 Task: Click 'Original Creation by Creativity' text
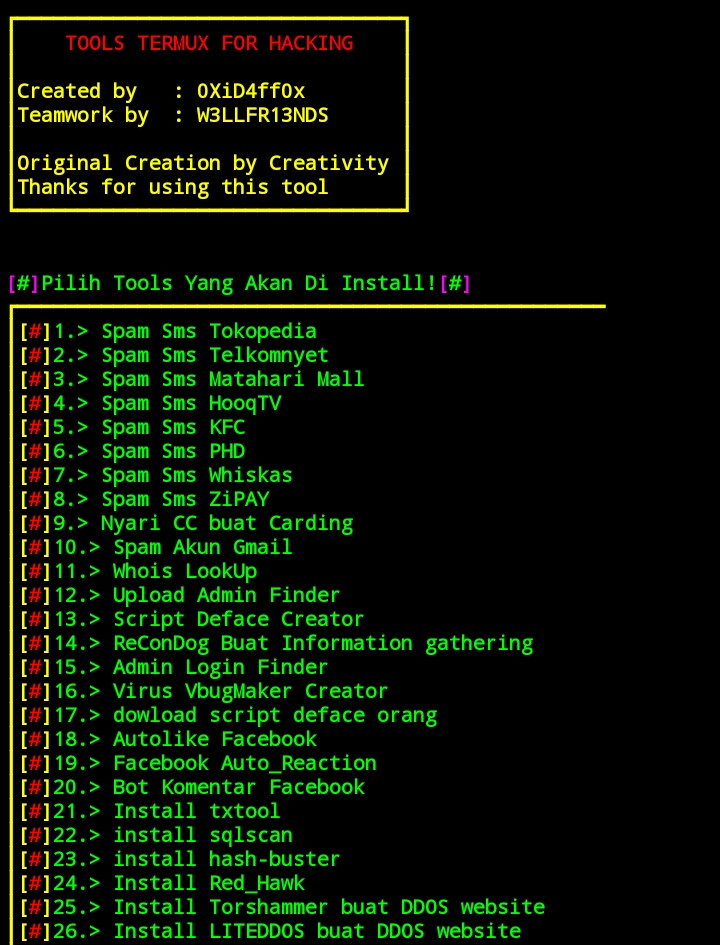[x=203, y=163]
